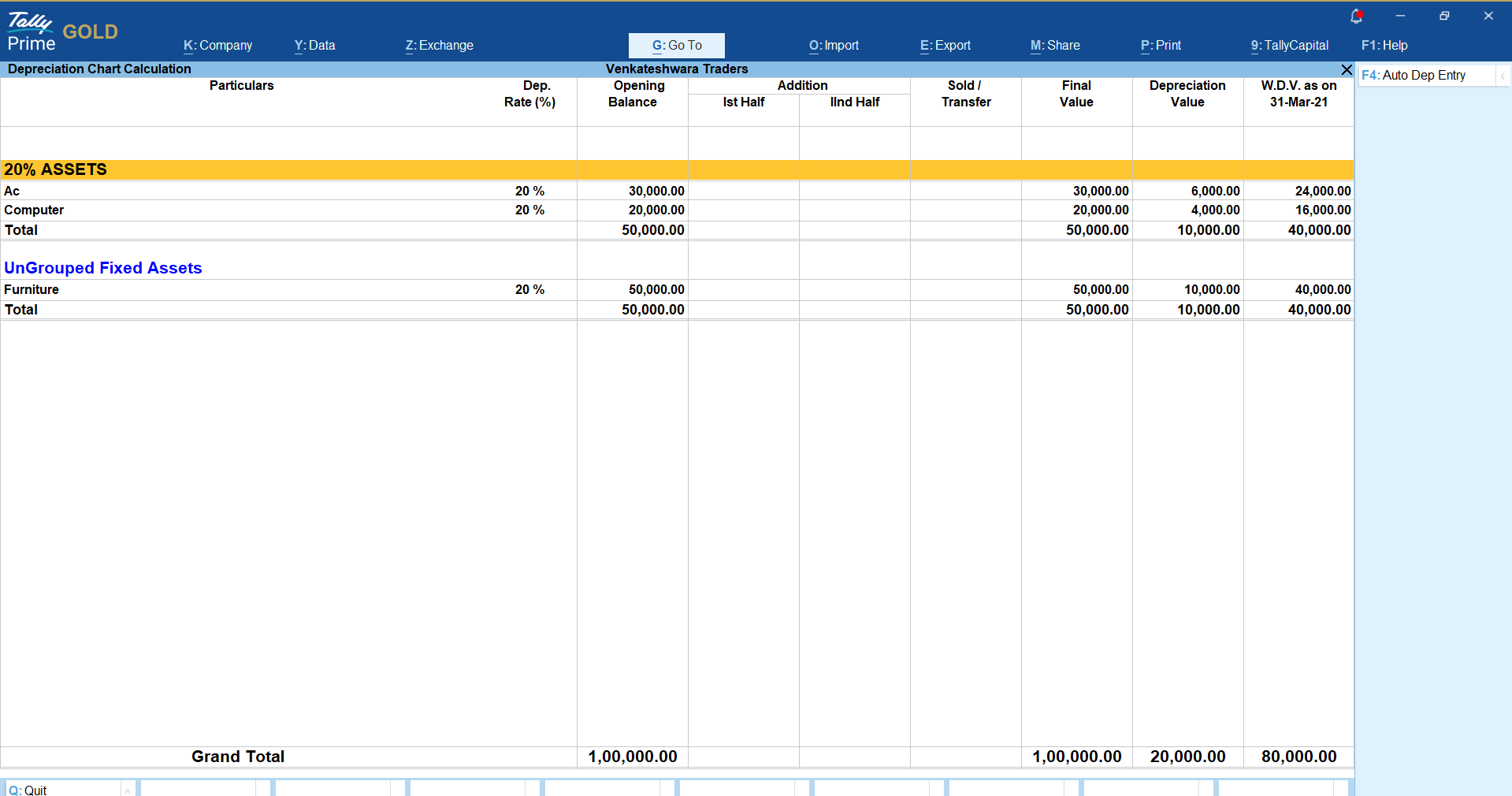1512x796 pixels.
Task: Click the Tally Prime logo
Action: pyautogui.click(x=32, y=32)
